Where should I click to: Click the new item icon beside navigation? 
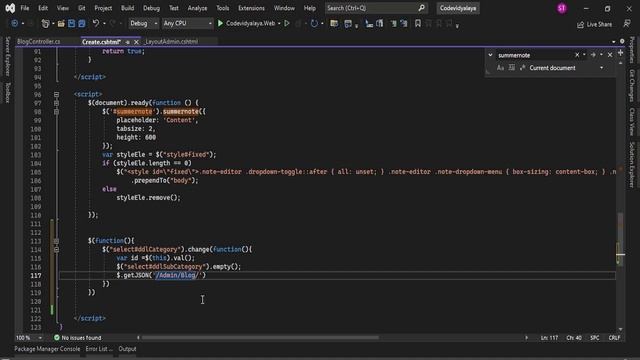(x=45, y=24)
